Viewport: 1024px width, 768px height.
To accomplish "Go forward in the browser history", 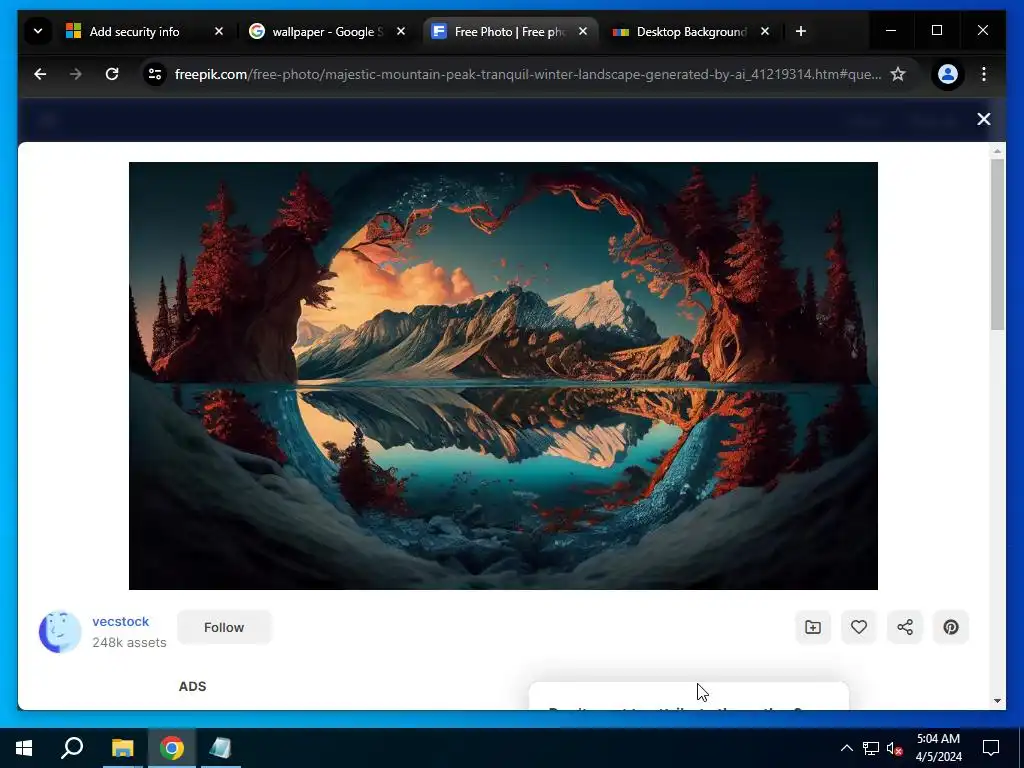I will tap(76, 74).
